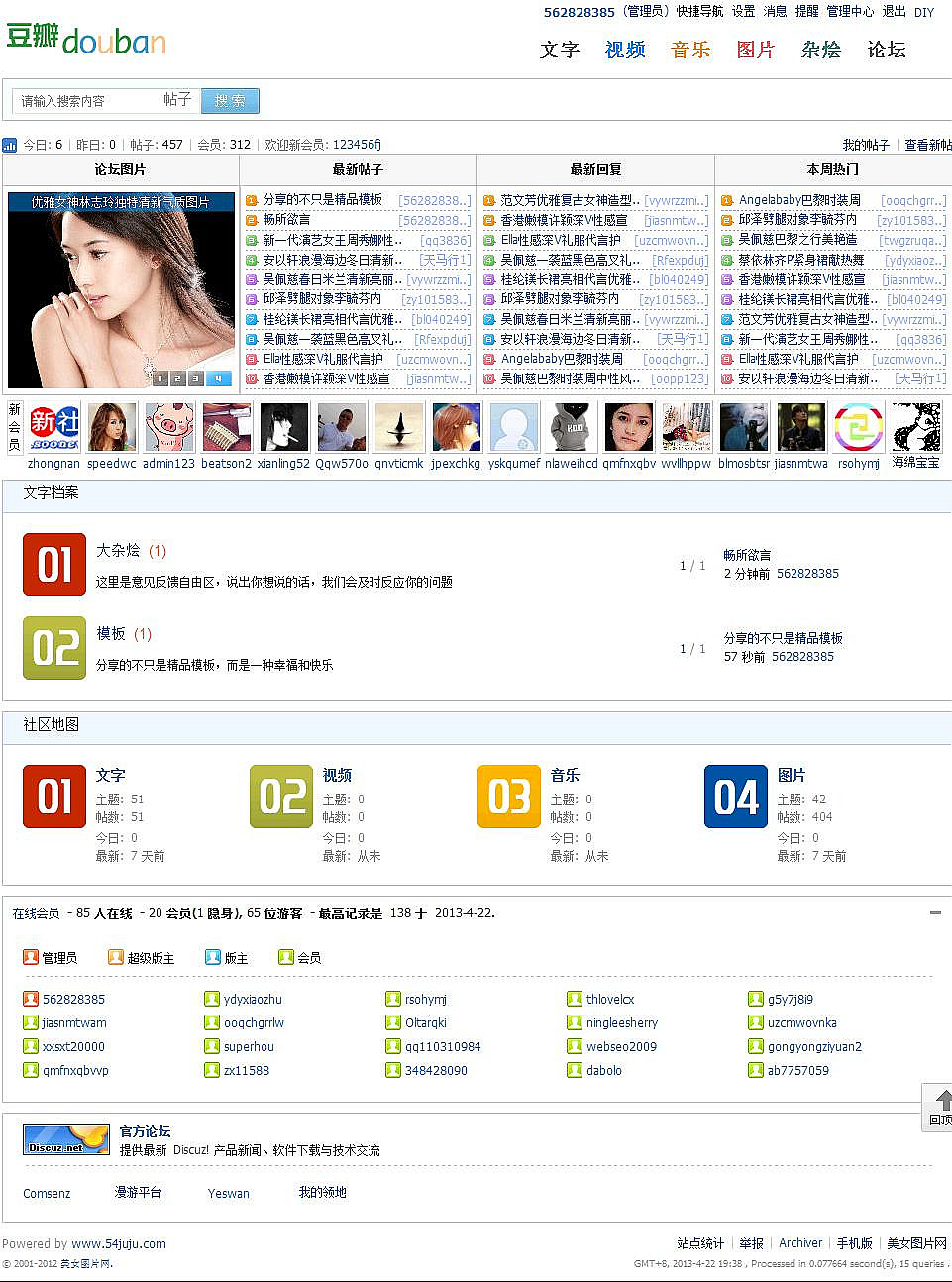The width and height of the screenshot is (952, 1282).
Task: Click the Douban logo
Action: [85, 39]
